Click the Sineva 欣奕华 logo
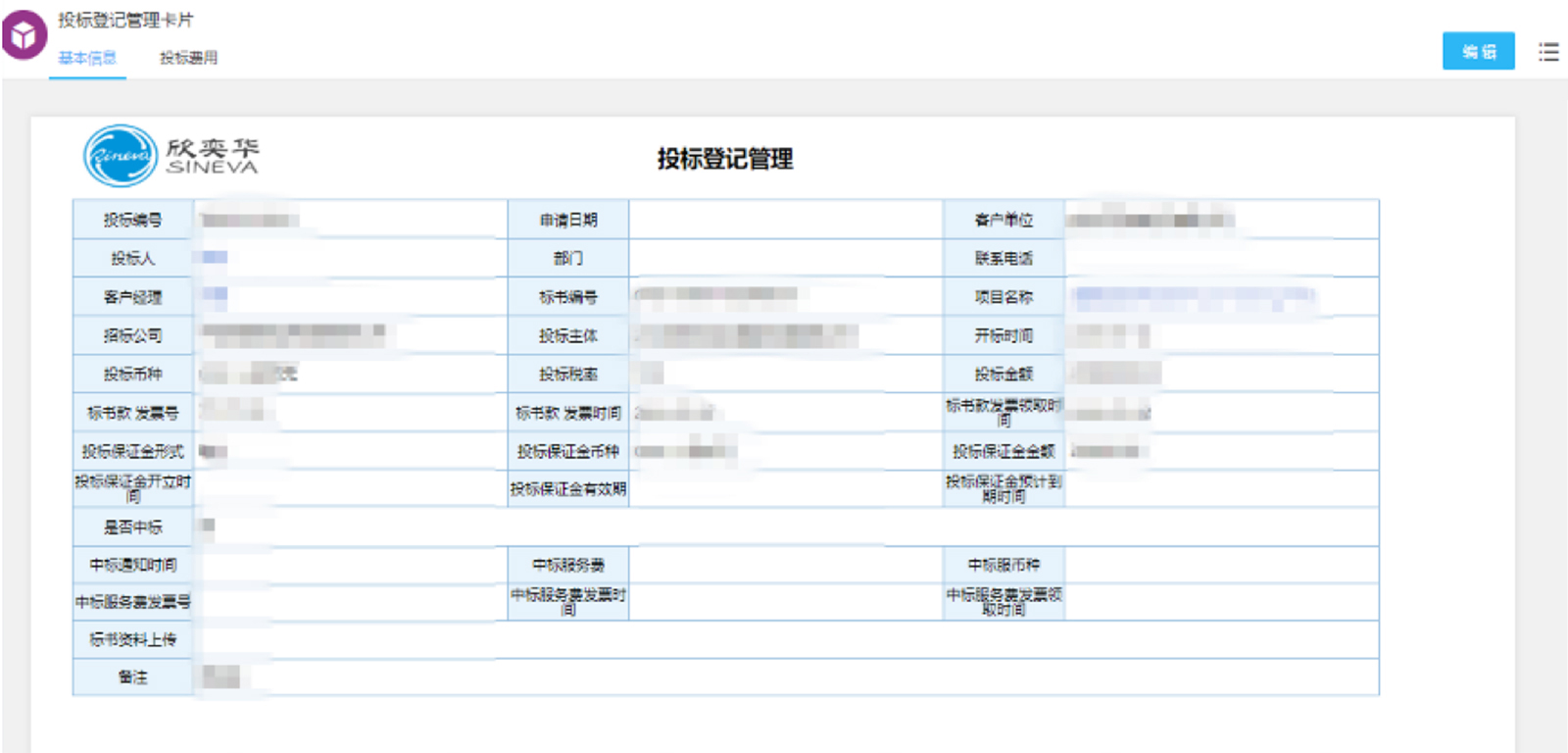 point(171,156)
